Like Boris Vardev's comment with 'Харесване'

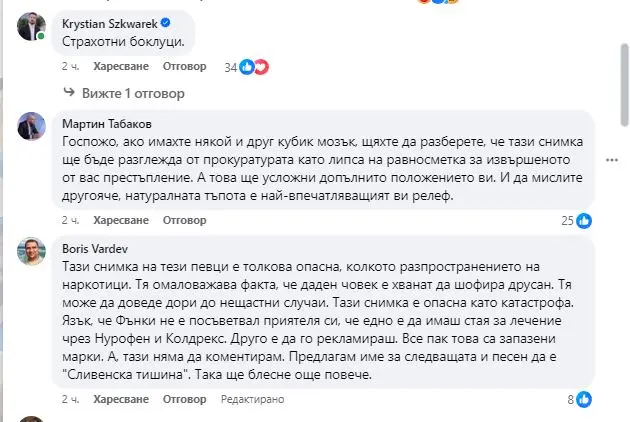click(120, 399)
